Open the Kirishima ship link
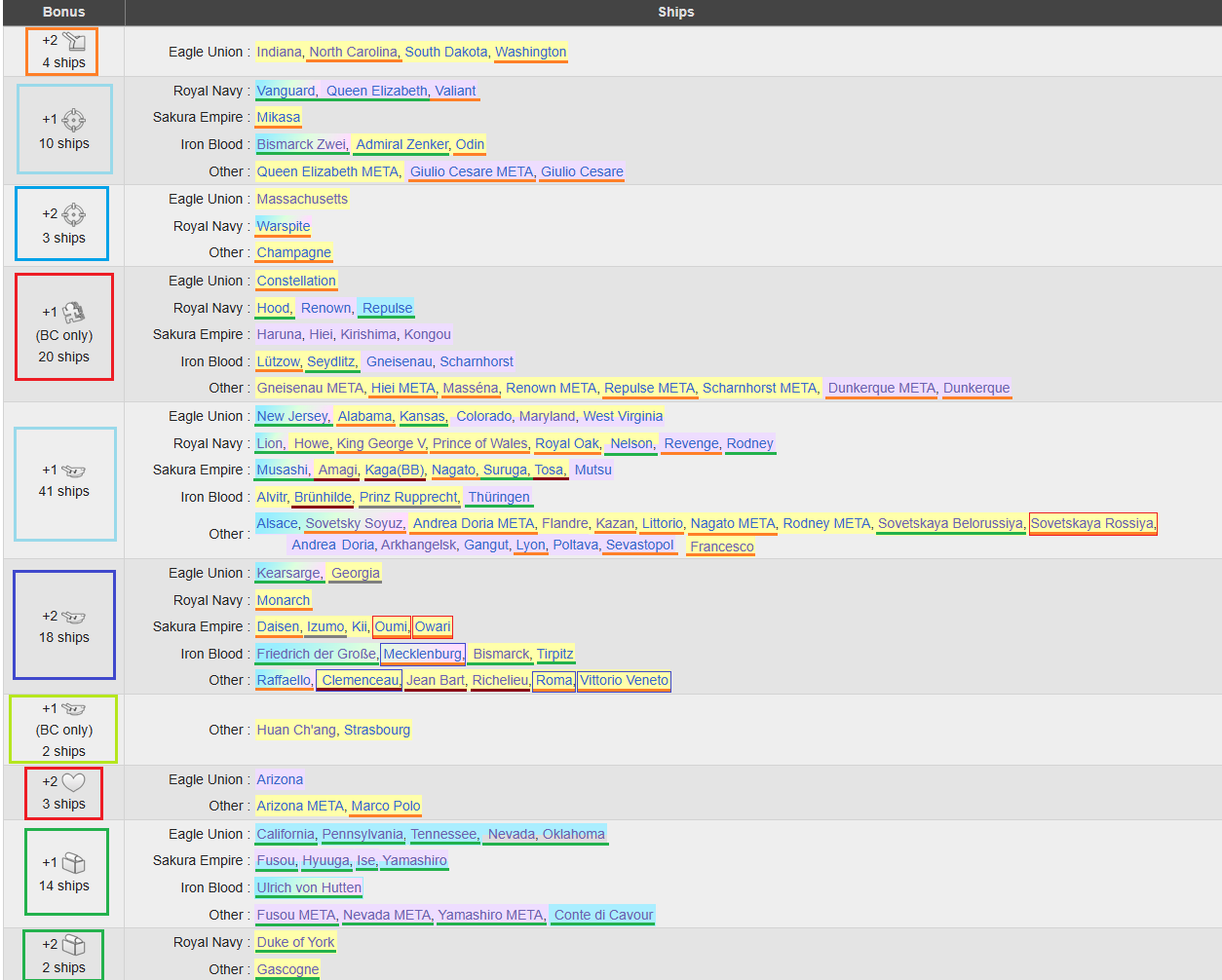 point(368,334)
